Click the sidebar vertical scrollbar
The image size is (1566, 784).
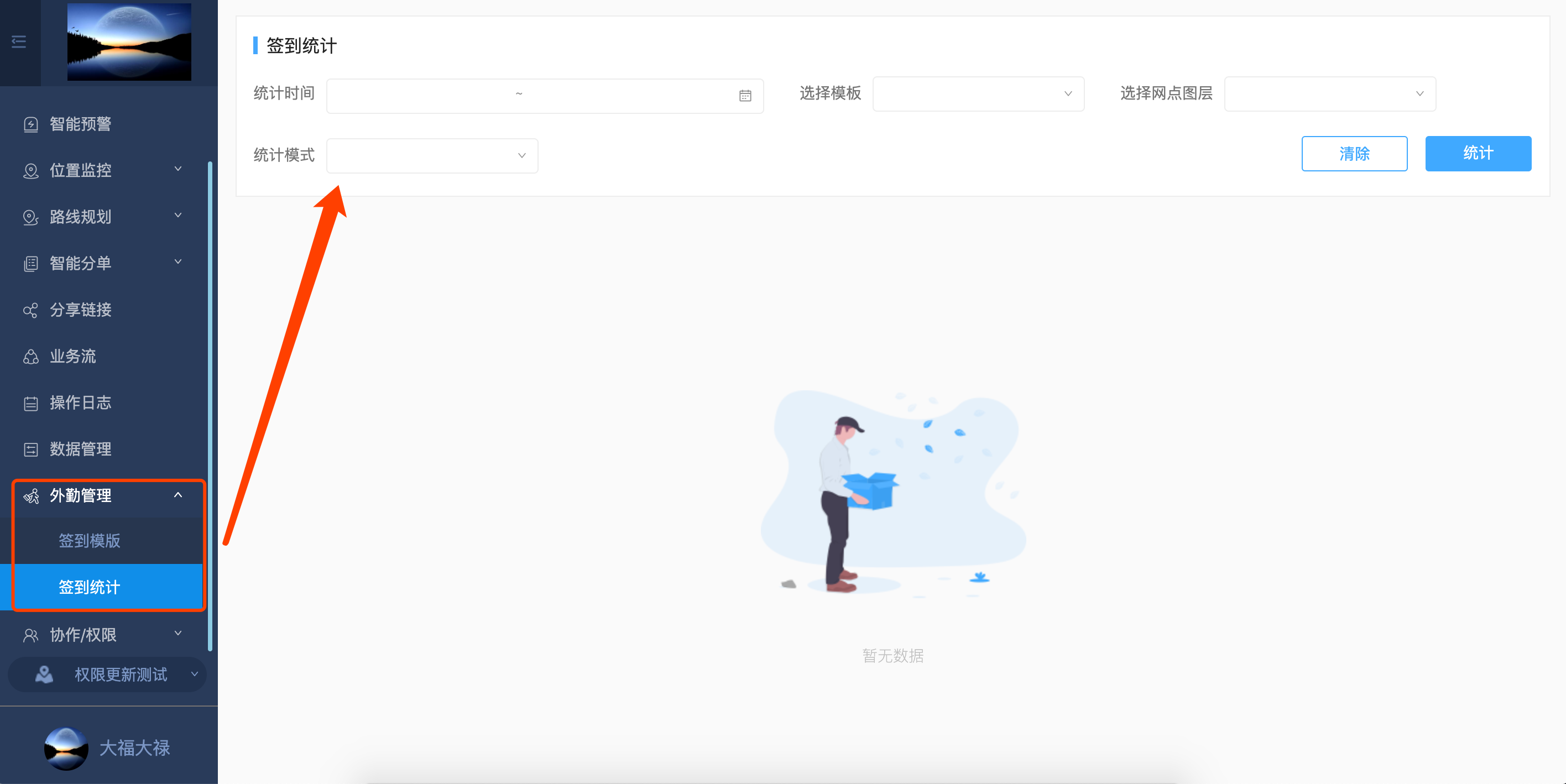click(210, 406)
